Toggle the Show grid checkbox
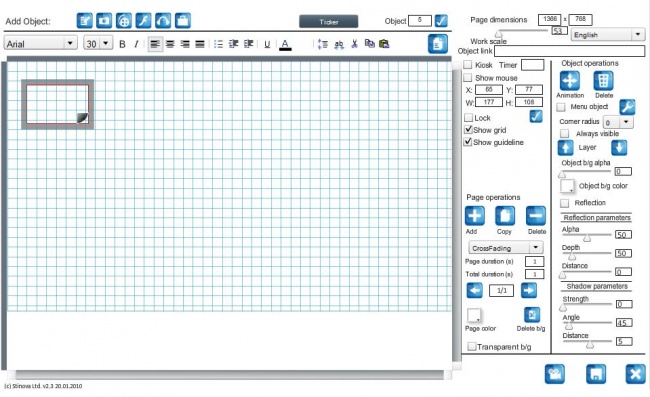The width and height of the screenshot is (650, 397). (x=468, y=130)
